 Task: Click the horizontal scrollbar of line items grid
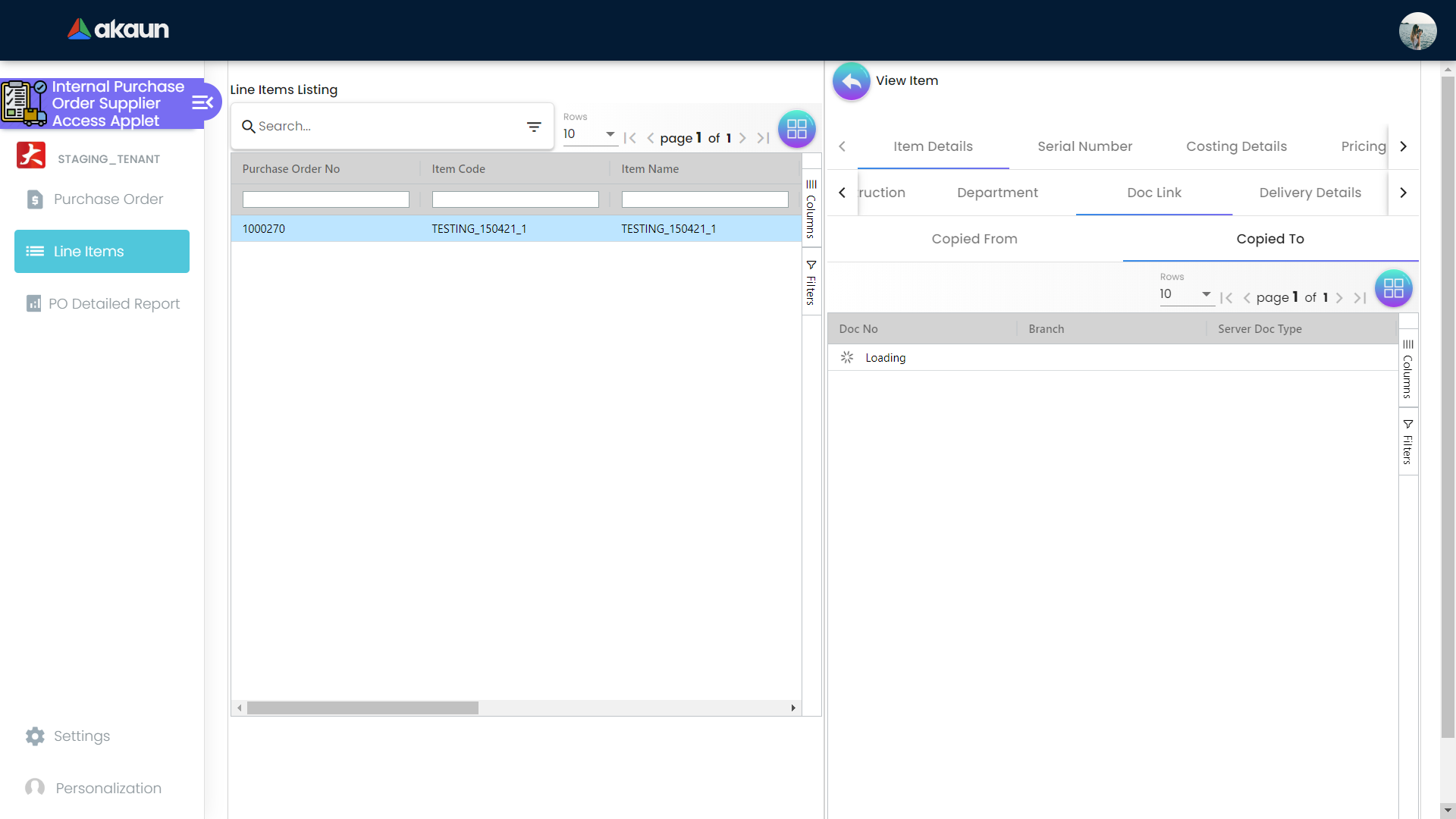pos(362,708)
